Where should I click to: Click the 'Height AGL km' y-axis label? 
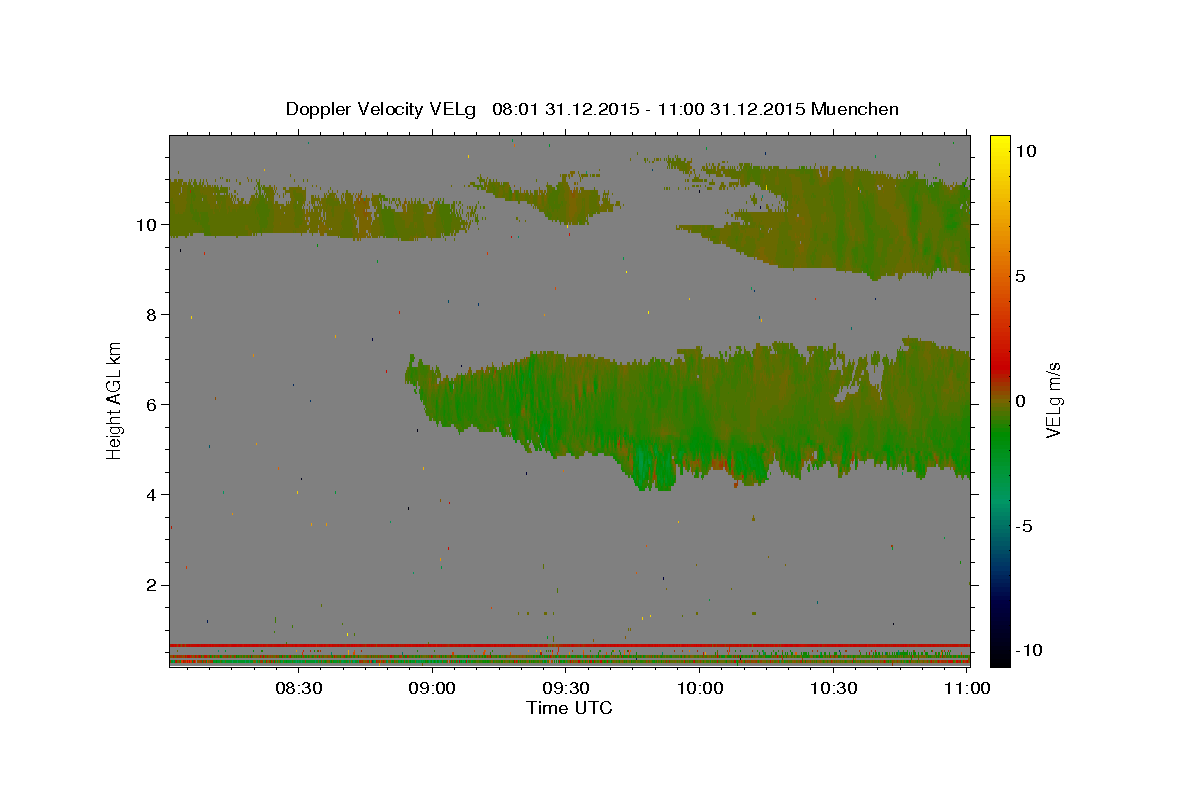point(115,399)
